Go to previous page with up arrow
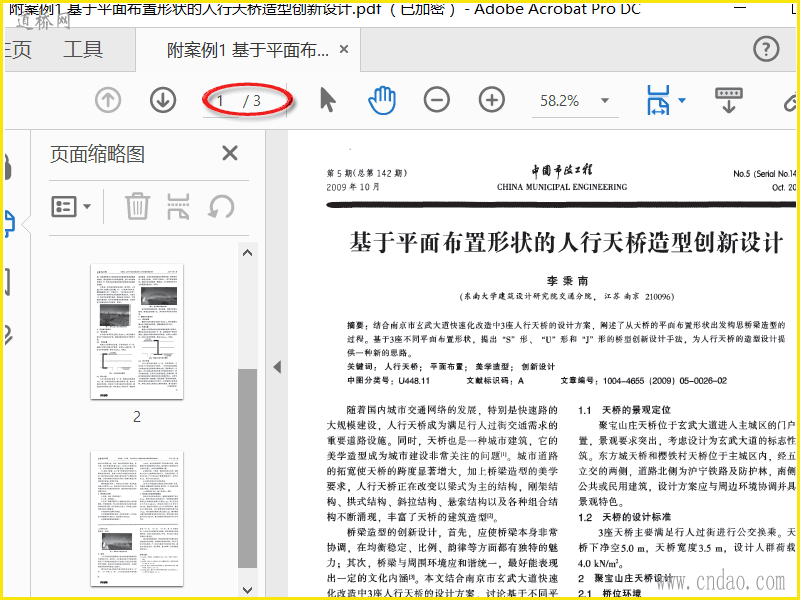 point(108,100)
